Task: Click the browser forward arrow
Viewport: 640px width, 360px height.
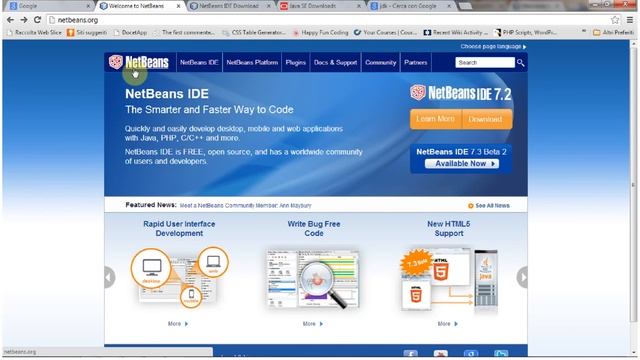Action: (x=24, y=20)
